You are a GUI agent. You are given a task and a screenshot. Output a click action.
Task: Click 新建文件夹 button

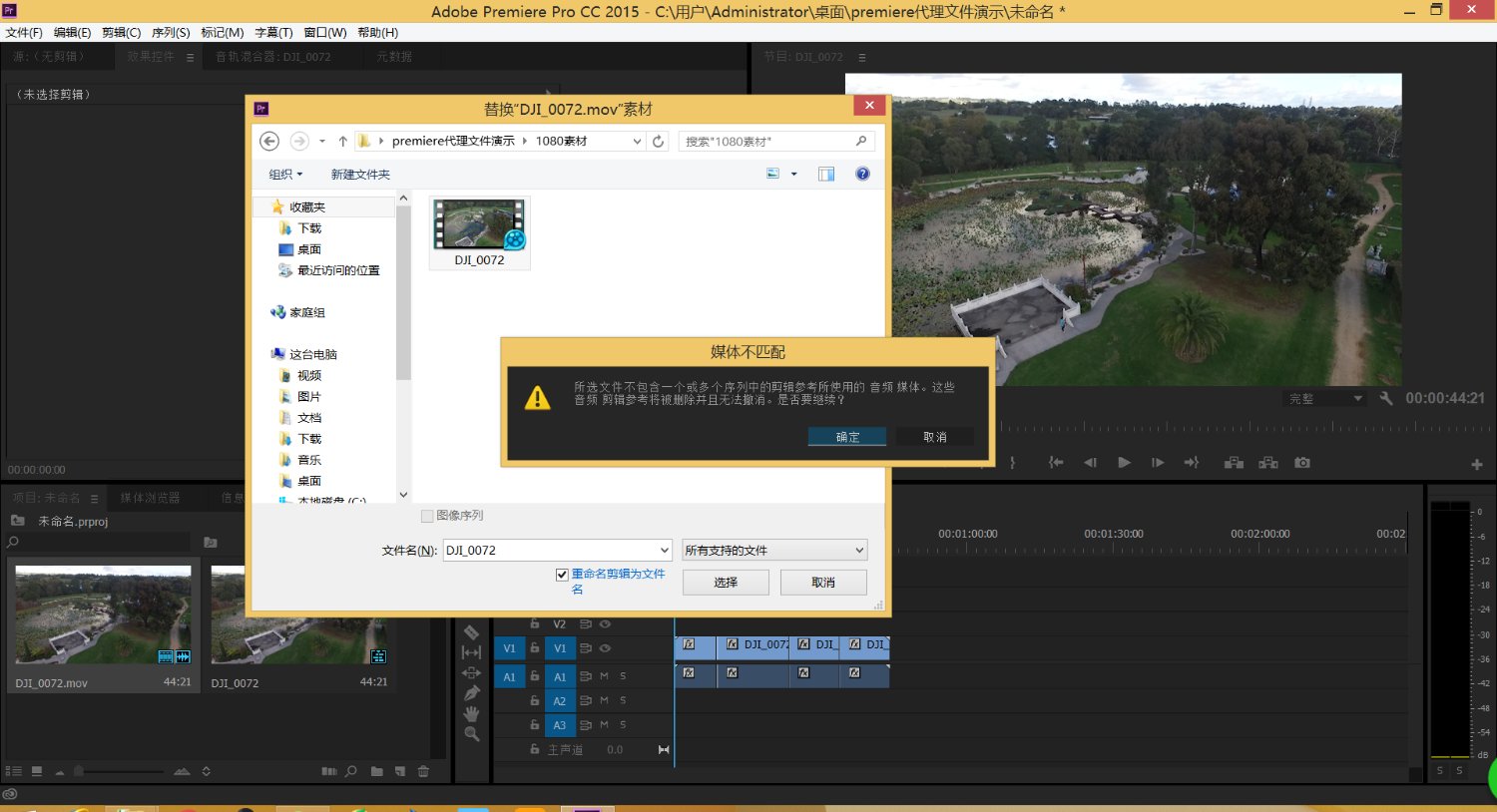click(360, 175)
